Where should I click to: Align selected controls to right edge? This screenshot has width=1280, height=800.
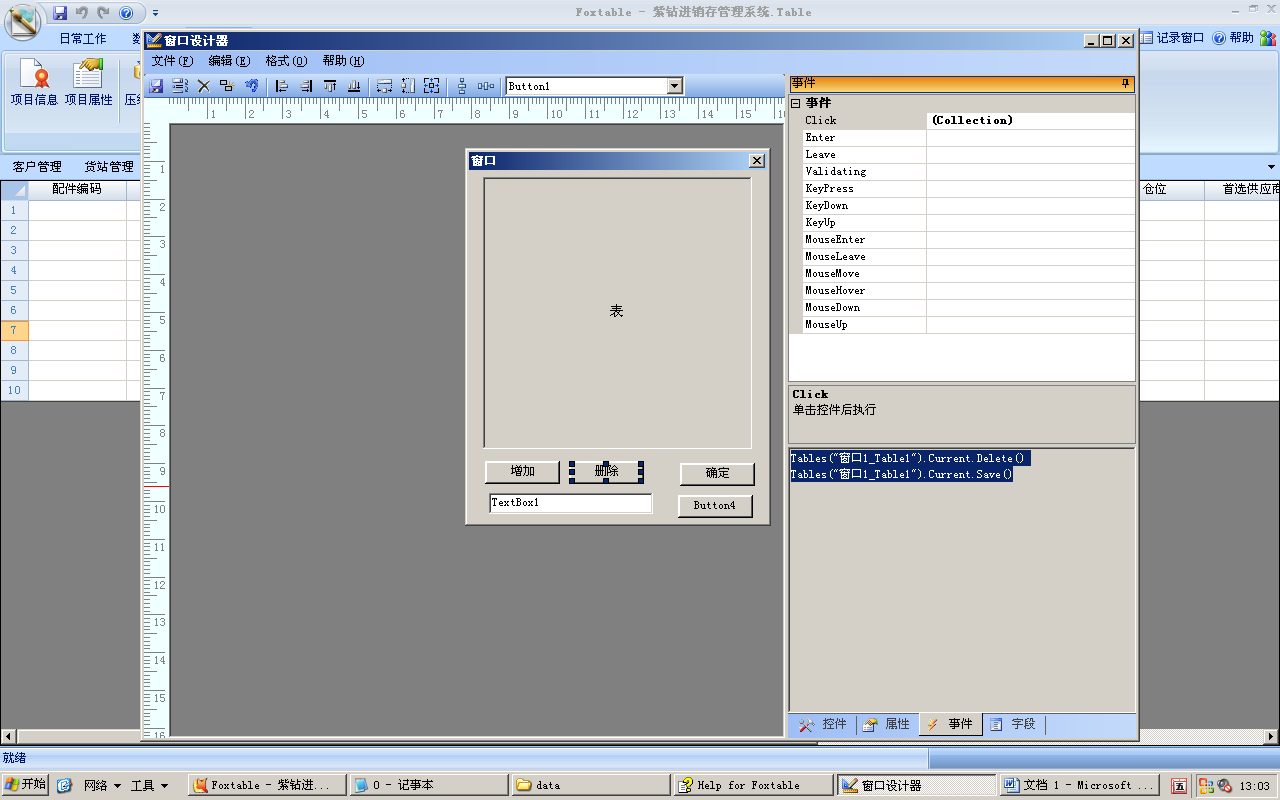coord(306,86)
